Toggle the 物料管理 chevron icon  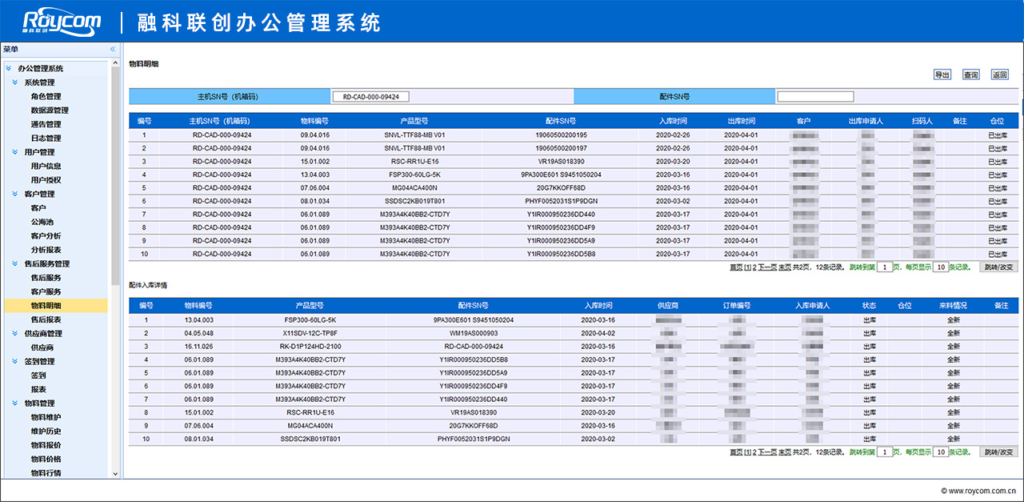coord(16,403)
